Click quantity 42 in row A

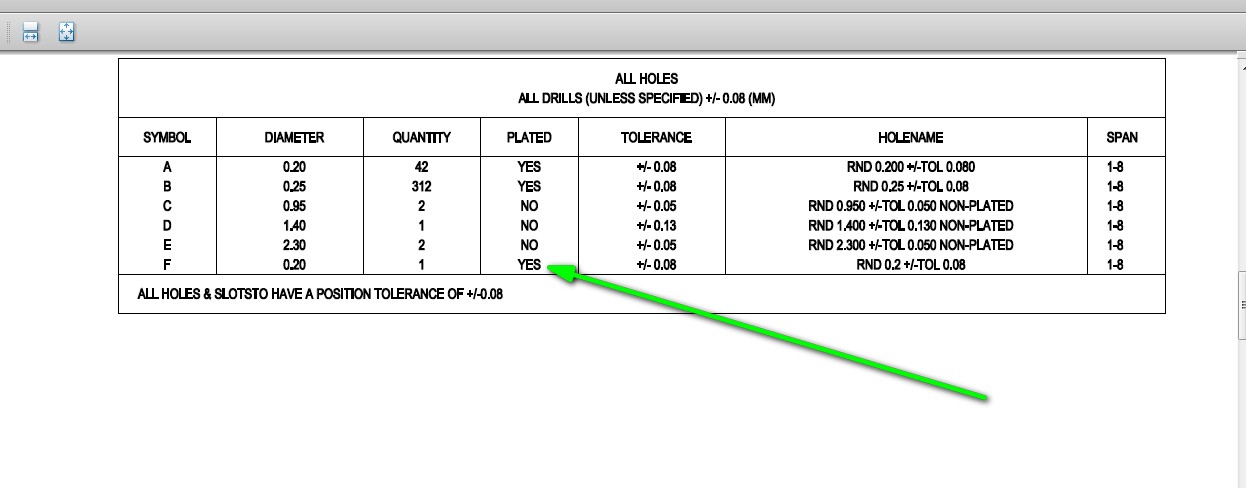point(421,167)
